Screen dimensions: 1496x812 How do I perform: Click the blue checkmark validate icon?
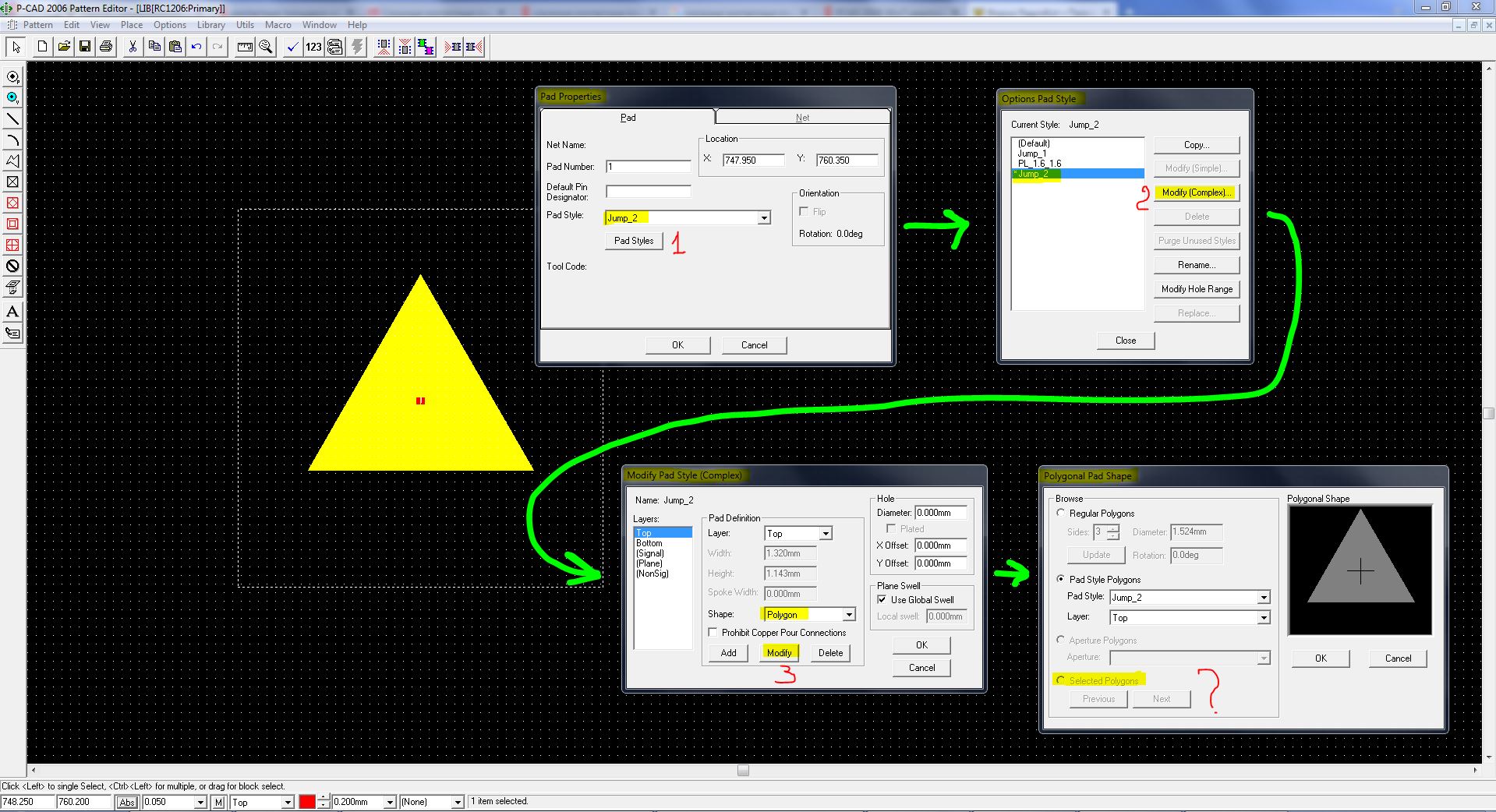point(292,47)
